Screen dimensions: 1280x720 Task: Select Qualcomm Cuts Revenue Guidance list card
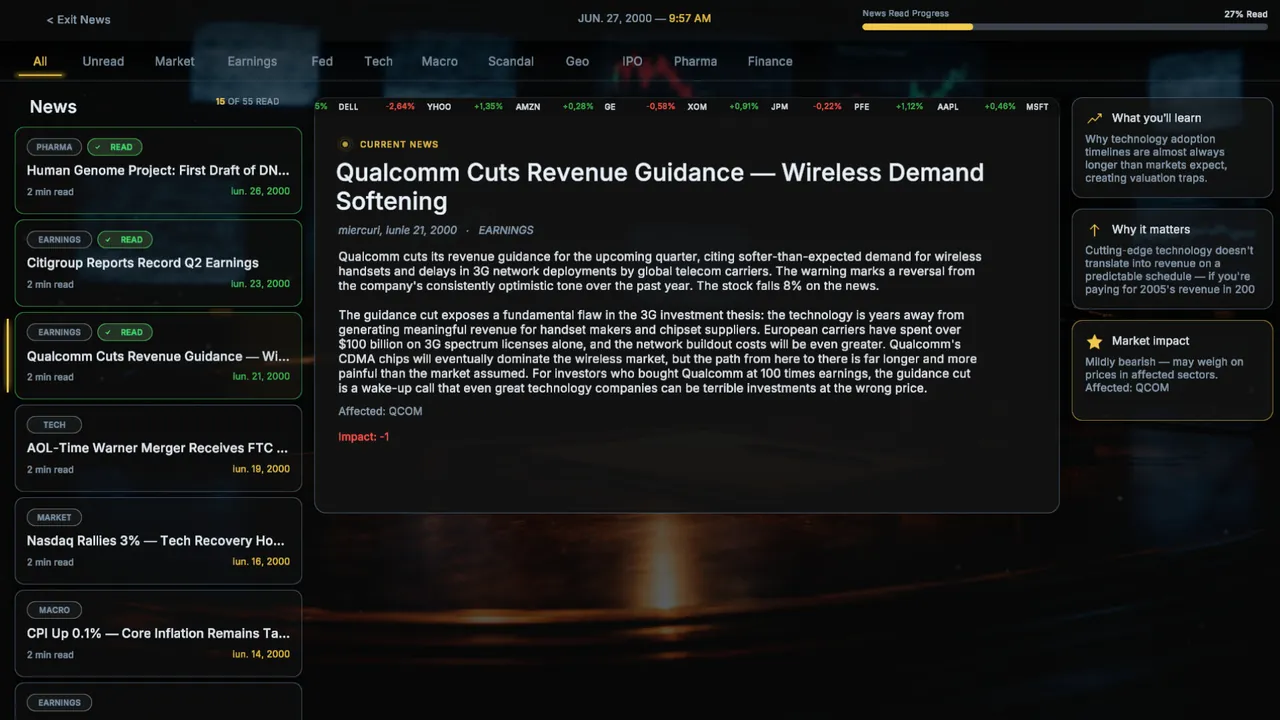click(158, 356)
